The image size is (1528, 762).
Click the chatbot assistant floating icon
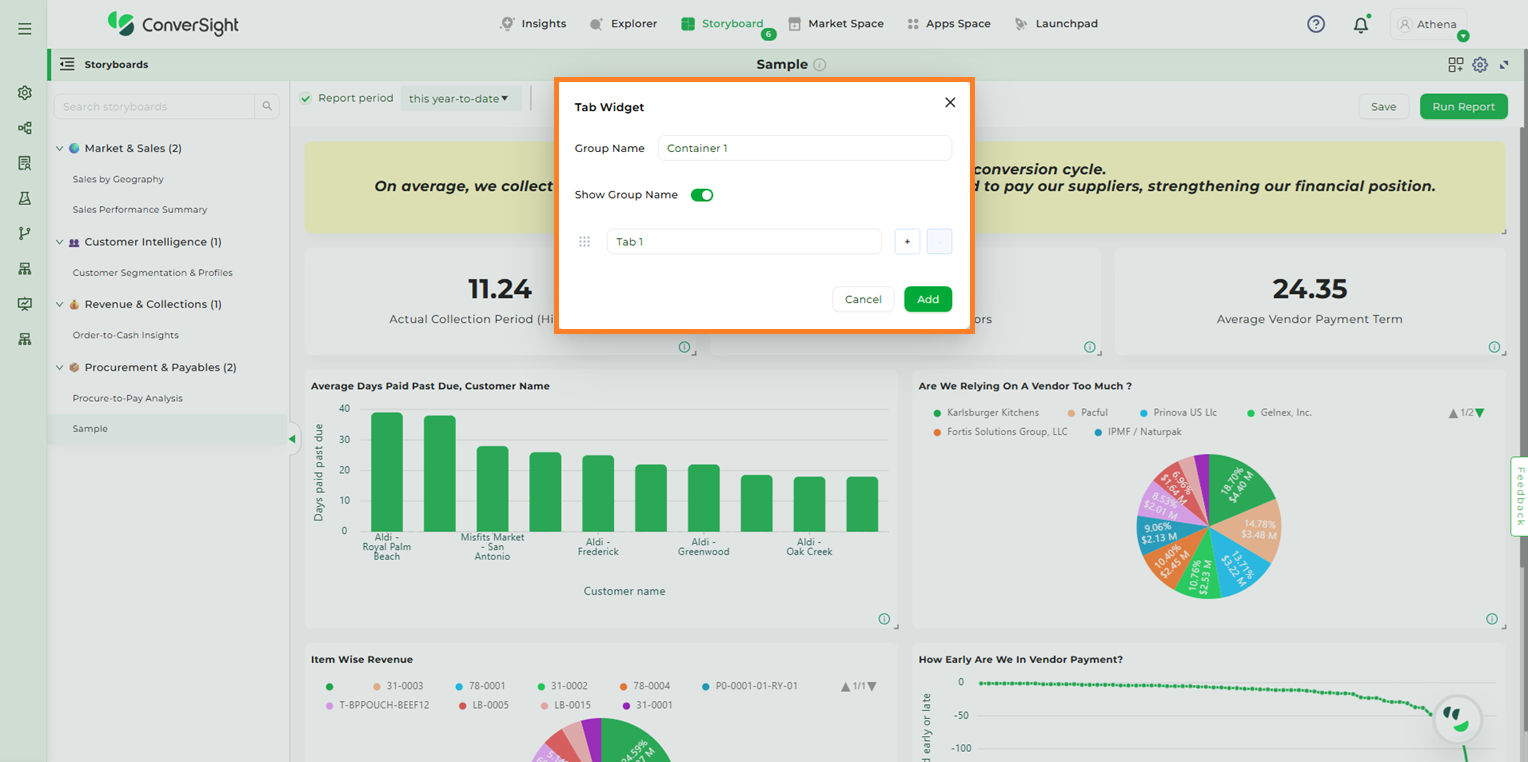coord(1457,719)
